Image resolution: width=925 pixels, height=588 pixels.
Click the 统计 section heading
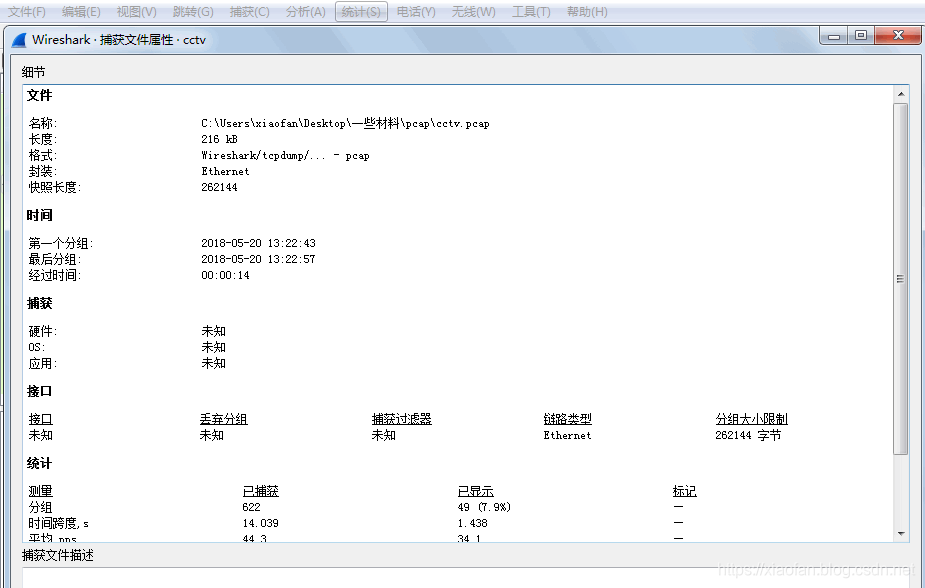click(x=39, y=464)
